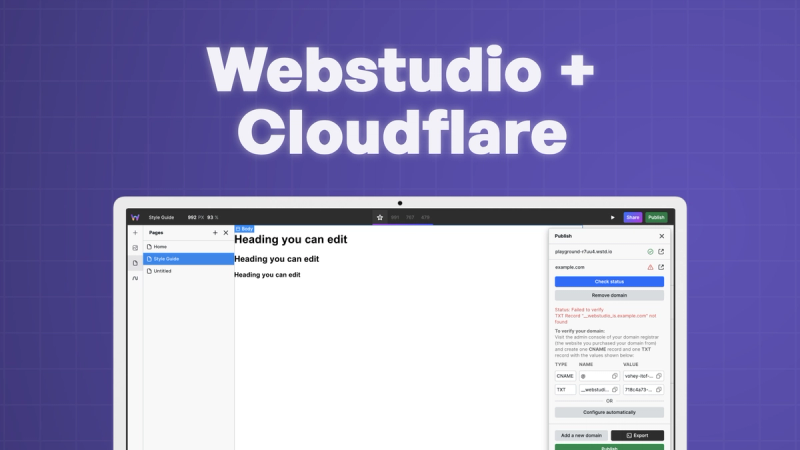Click Add a new domain button

[x=581, y=436]
